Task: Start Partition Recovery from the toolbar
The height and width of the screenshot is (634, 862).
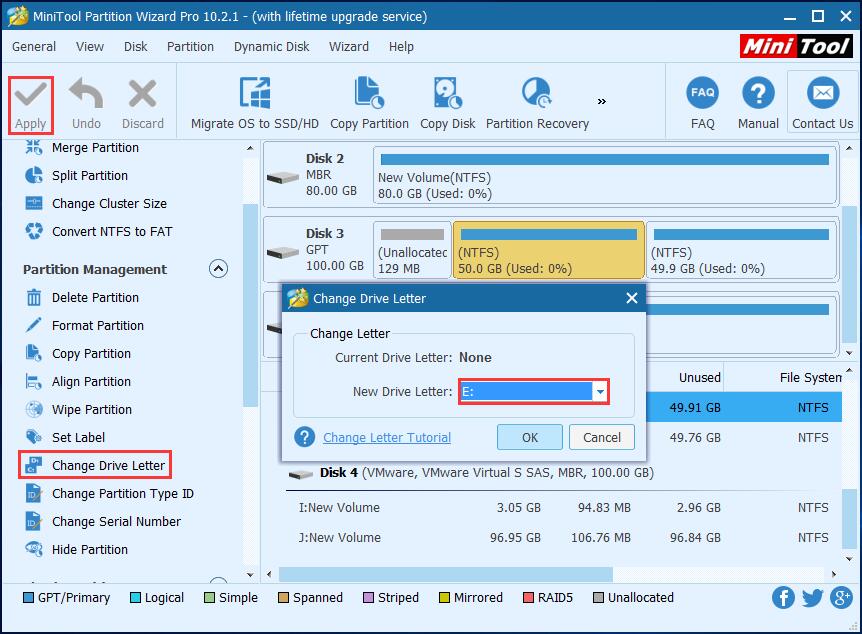Action: pos(537,94)
